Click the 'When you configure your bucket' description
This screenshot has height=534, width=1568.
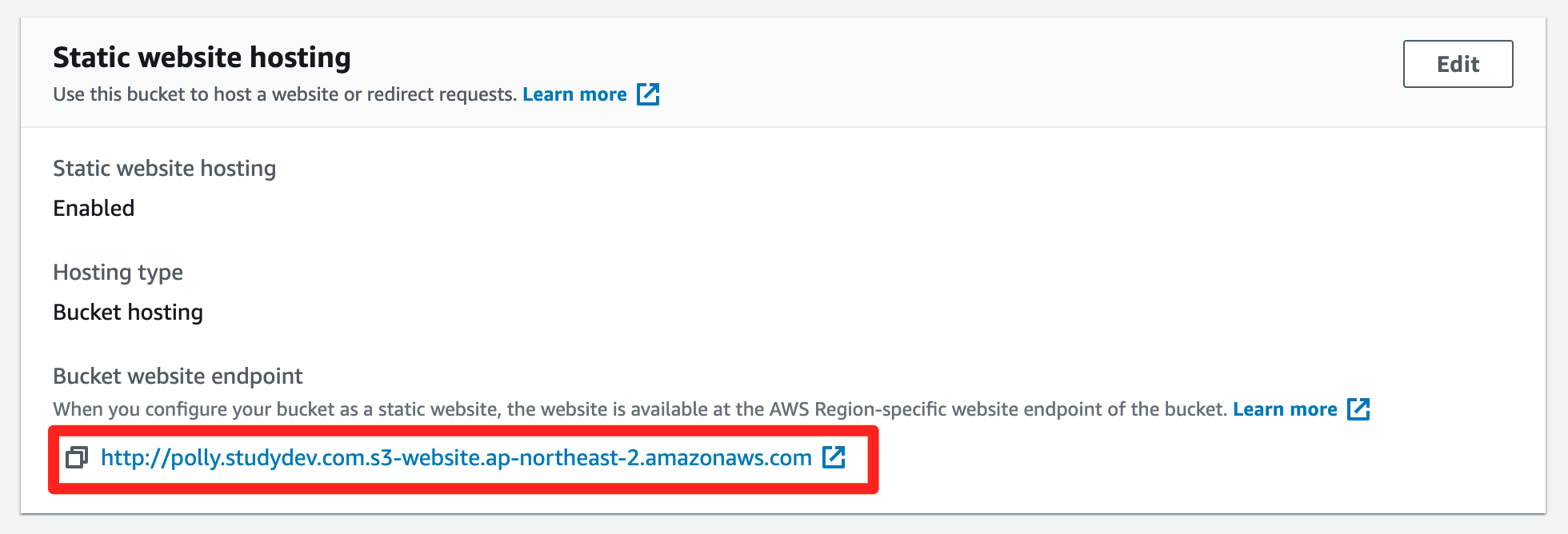640,409
